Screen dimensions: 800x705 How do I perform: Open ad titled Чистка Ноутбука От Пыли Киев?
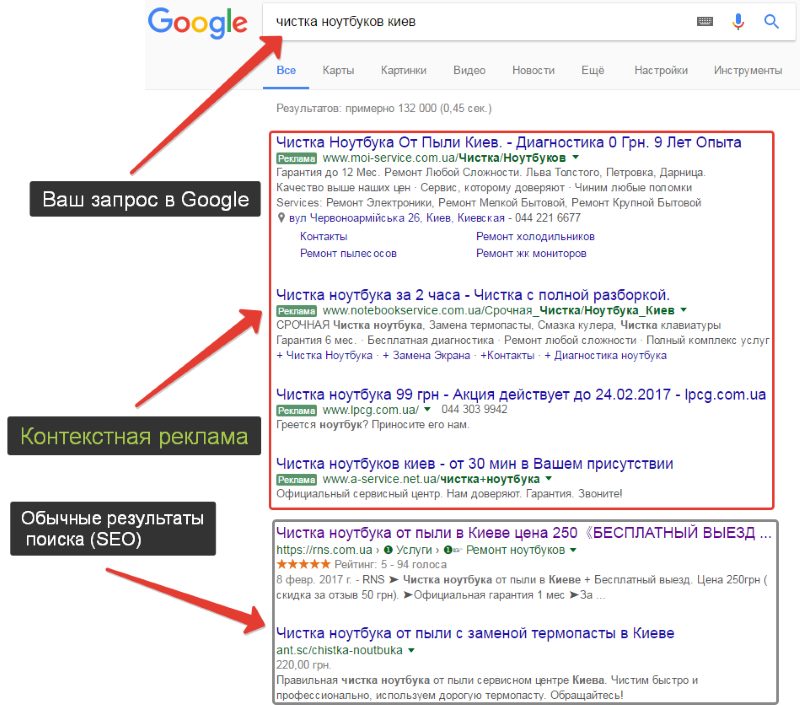tap(508, 142)
